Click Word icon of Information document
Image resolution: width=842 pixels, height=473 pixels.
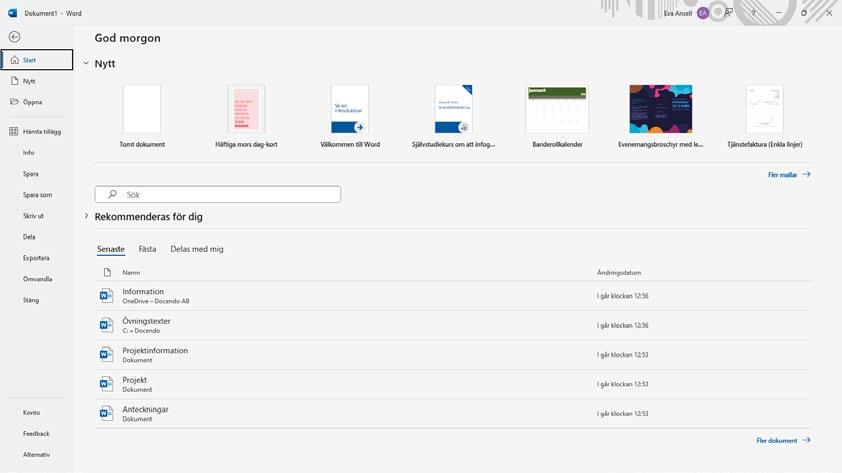tap(106, 295)
